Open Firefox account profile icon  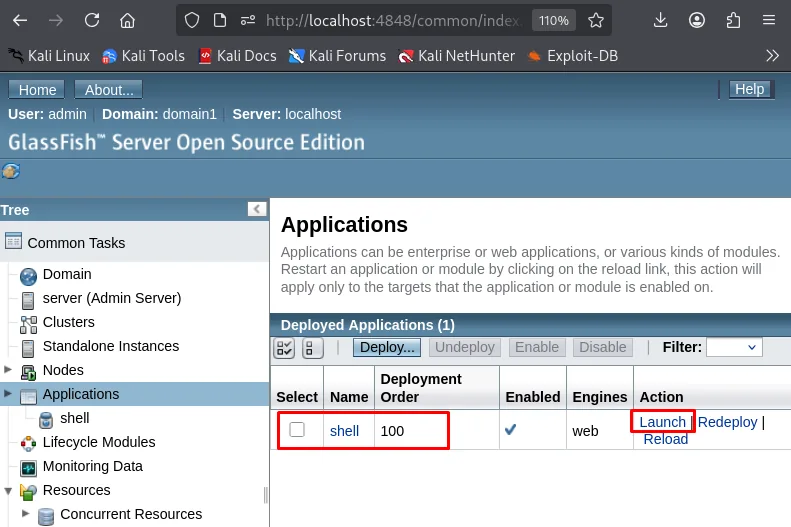697,21
